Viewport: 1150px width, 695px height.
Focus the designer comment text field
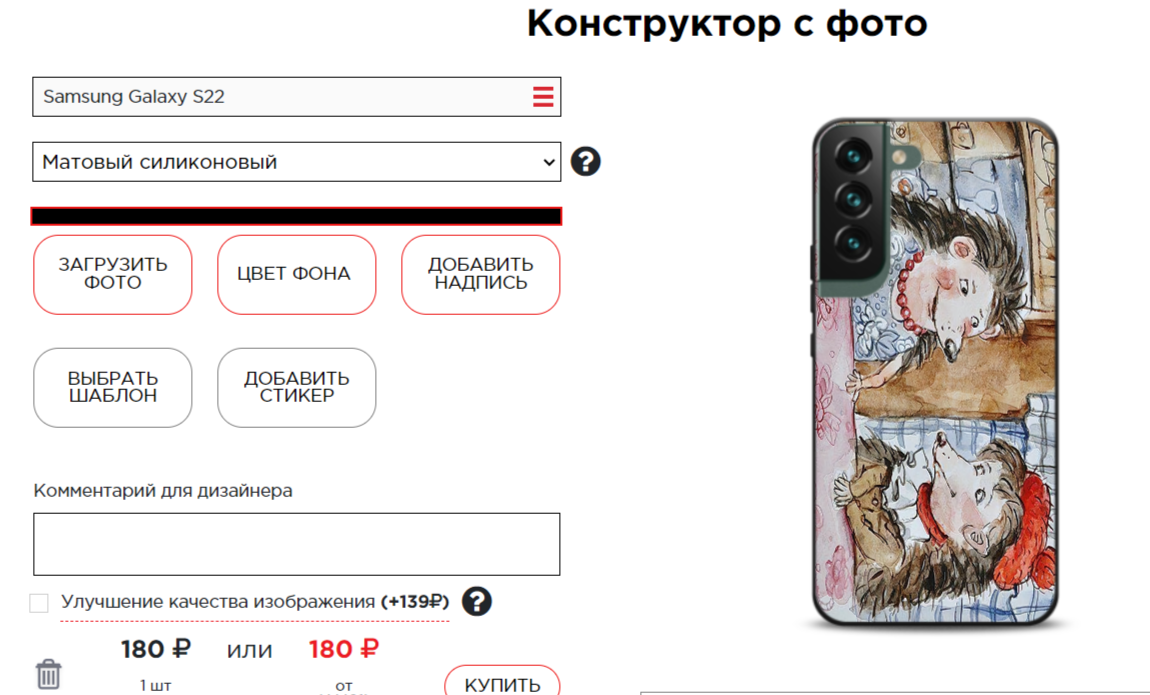(296, 544)
